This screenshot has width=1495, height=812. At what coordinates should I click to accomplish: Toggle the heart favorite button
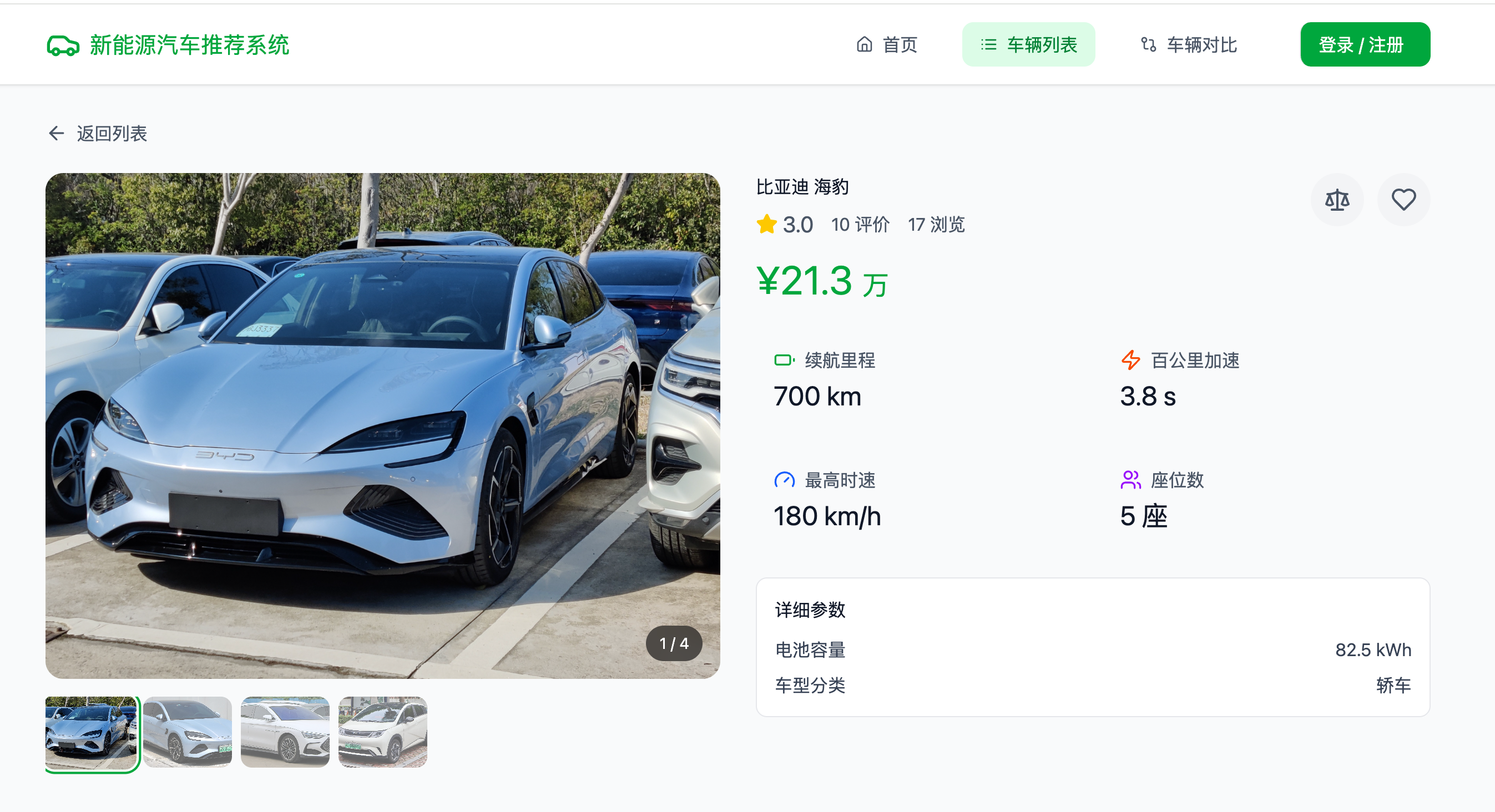pyautogui.click(x=1403, y=200)
